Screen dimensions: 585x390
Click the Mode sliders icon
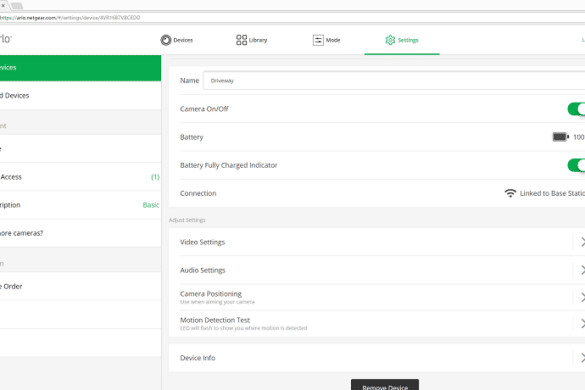[318, 40]
